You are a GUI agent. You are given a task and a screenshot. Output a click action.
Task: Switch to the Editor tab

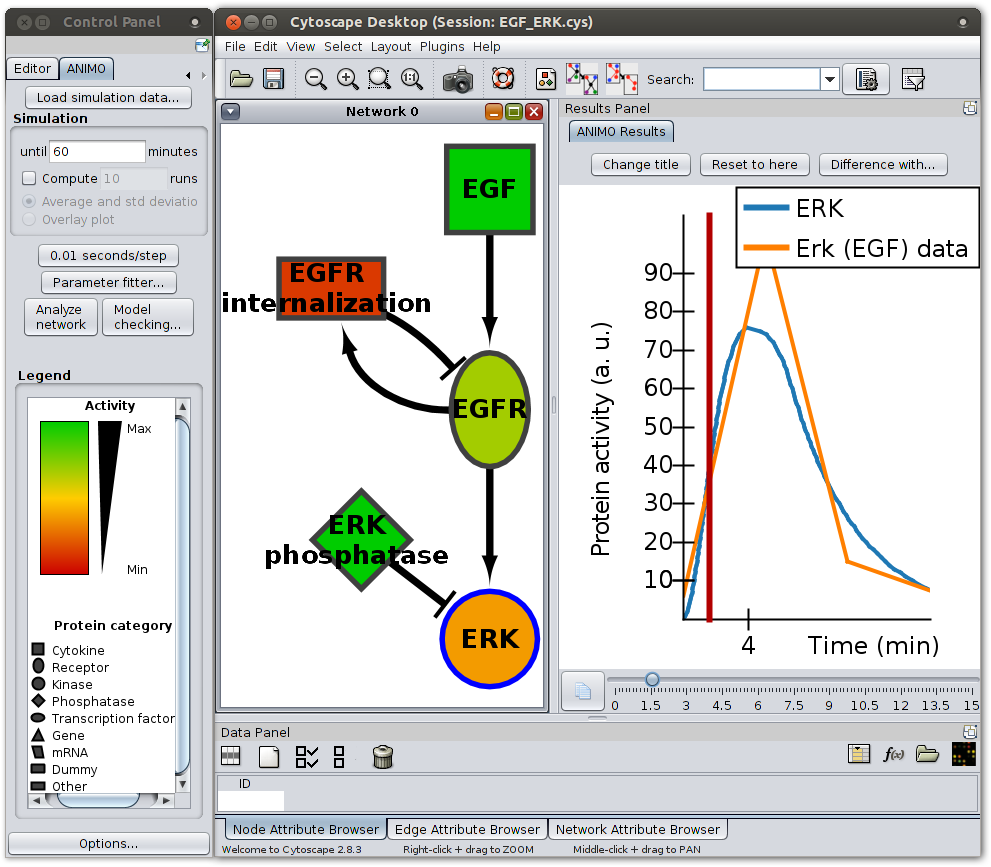pos(32,69)
